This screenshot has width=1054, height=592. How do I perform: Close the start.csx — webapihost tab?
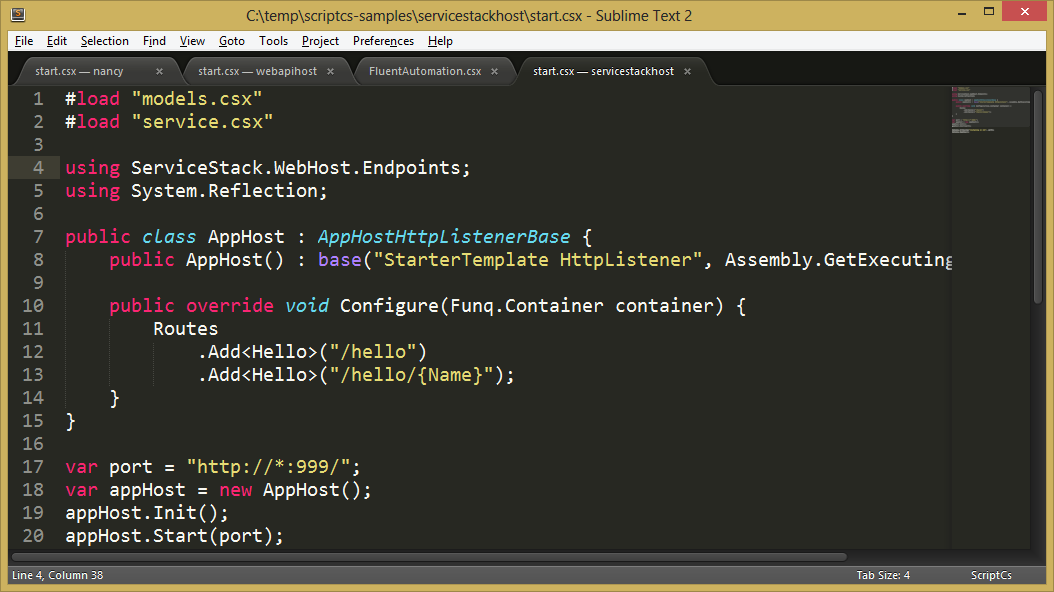pos(330,71)
